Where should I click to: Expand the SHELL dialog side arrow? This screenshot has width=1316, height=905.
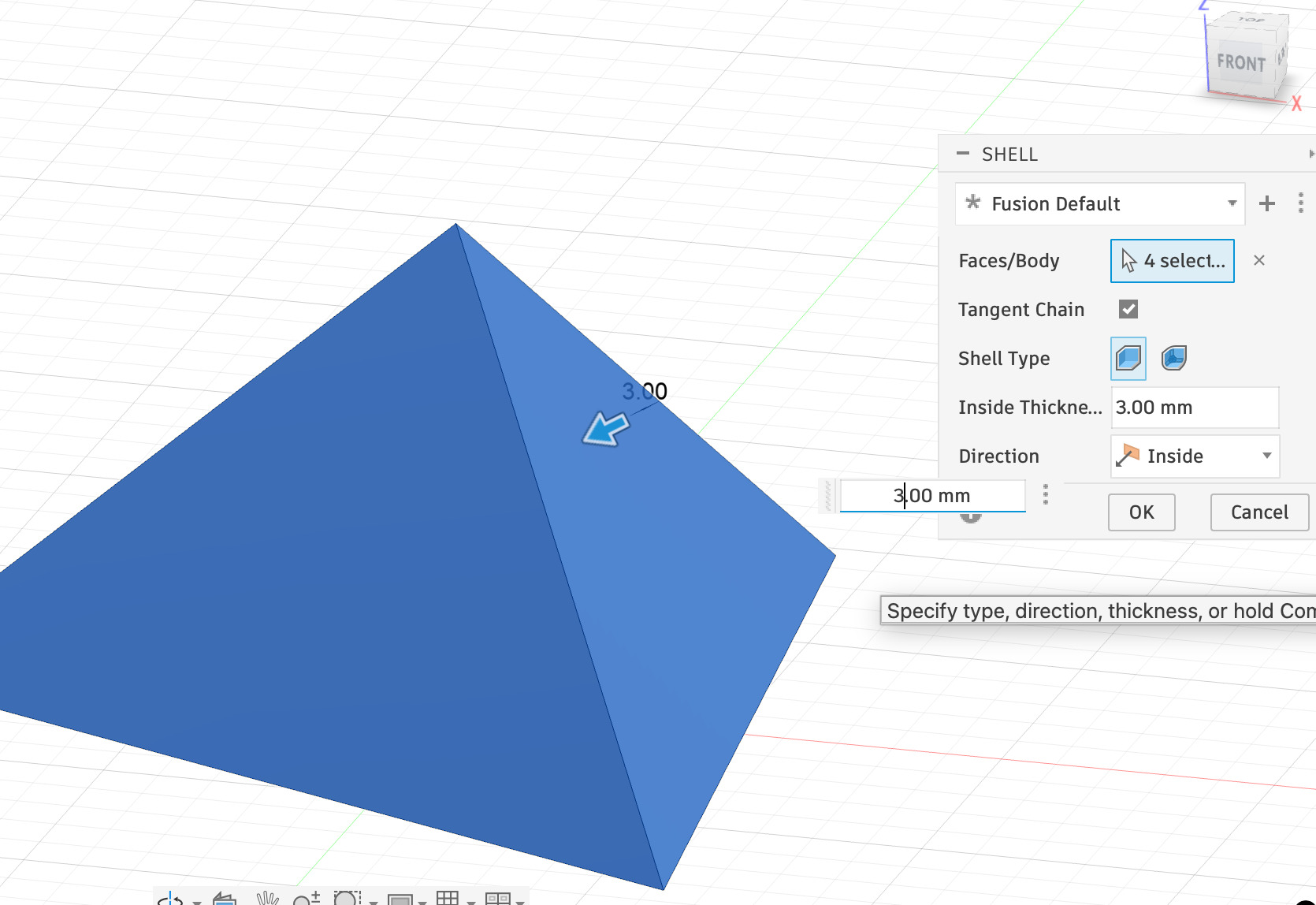click(1311, 154)
